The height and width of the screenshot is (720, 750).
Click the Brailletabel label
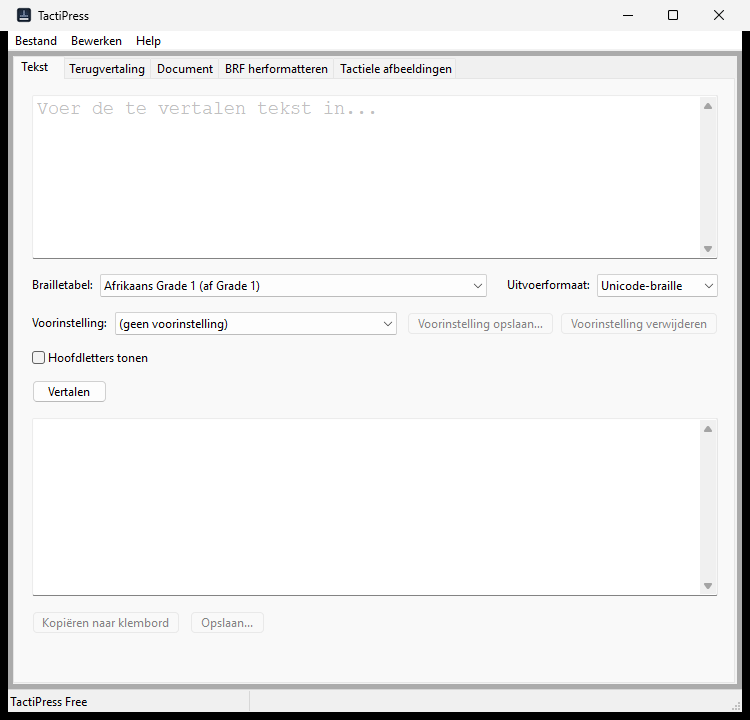click(62, 285)
